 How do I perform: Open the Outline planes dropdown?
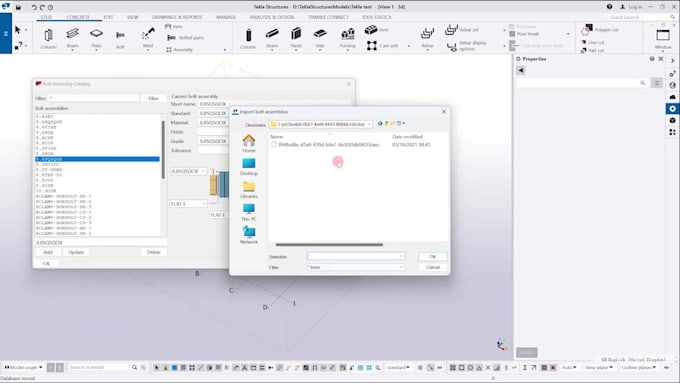(x=638, y=367)
